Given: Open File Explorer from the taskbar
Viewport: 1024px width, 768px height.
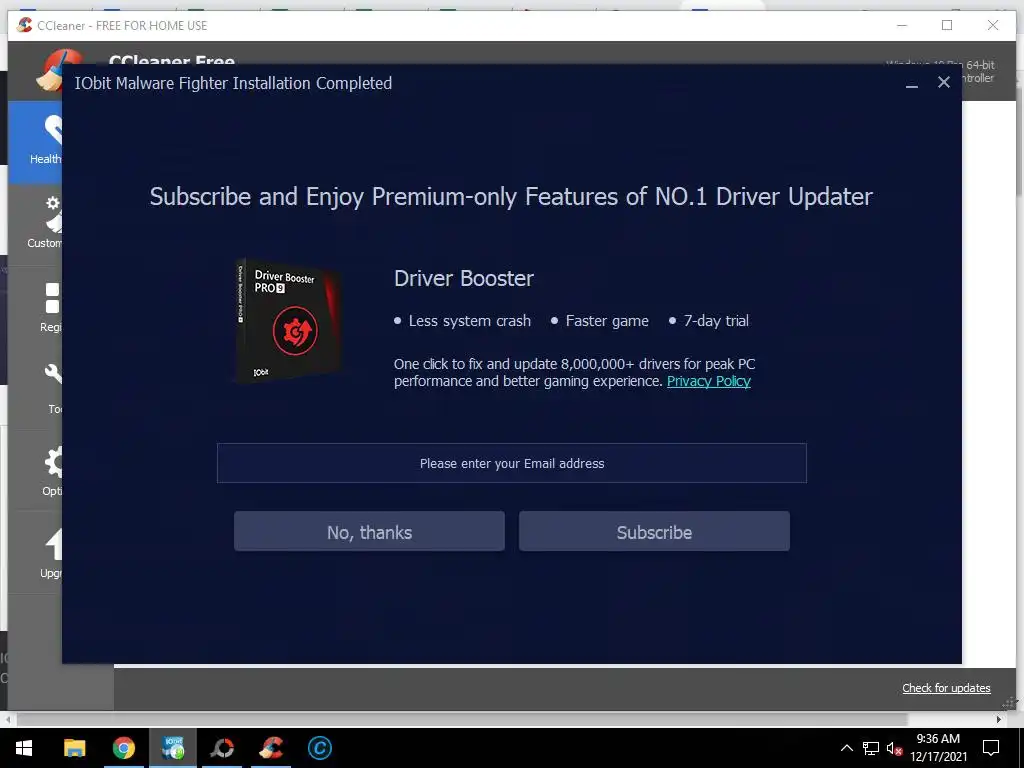Looking at the screenshot, I should click(74, 748).
